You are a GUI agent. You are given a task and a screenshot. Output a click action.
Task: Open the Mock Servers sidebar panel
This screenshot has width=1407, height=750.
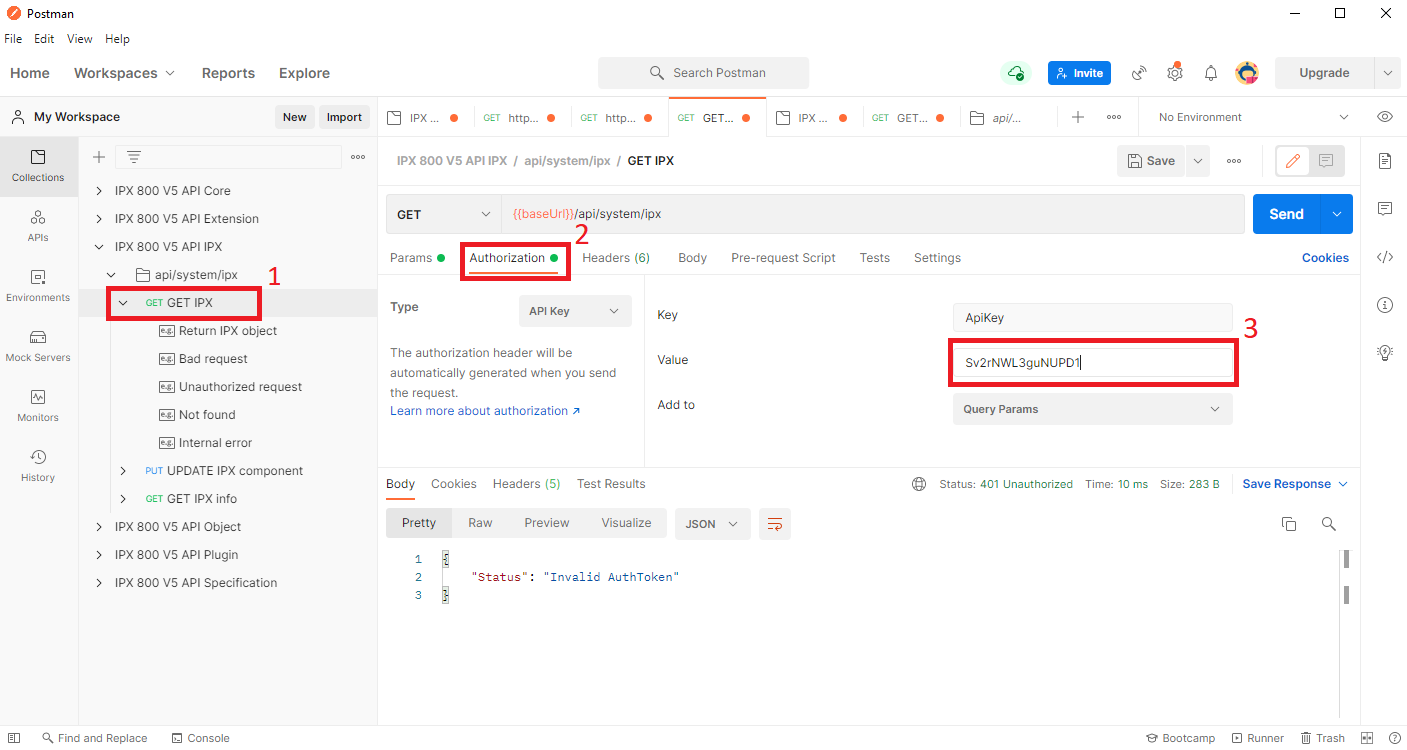[38, 346]
